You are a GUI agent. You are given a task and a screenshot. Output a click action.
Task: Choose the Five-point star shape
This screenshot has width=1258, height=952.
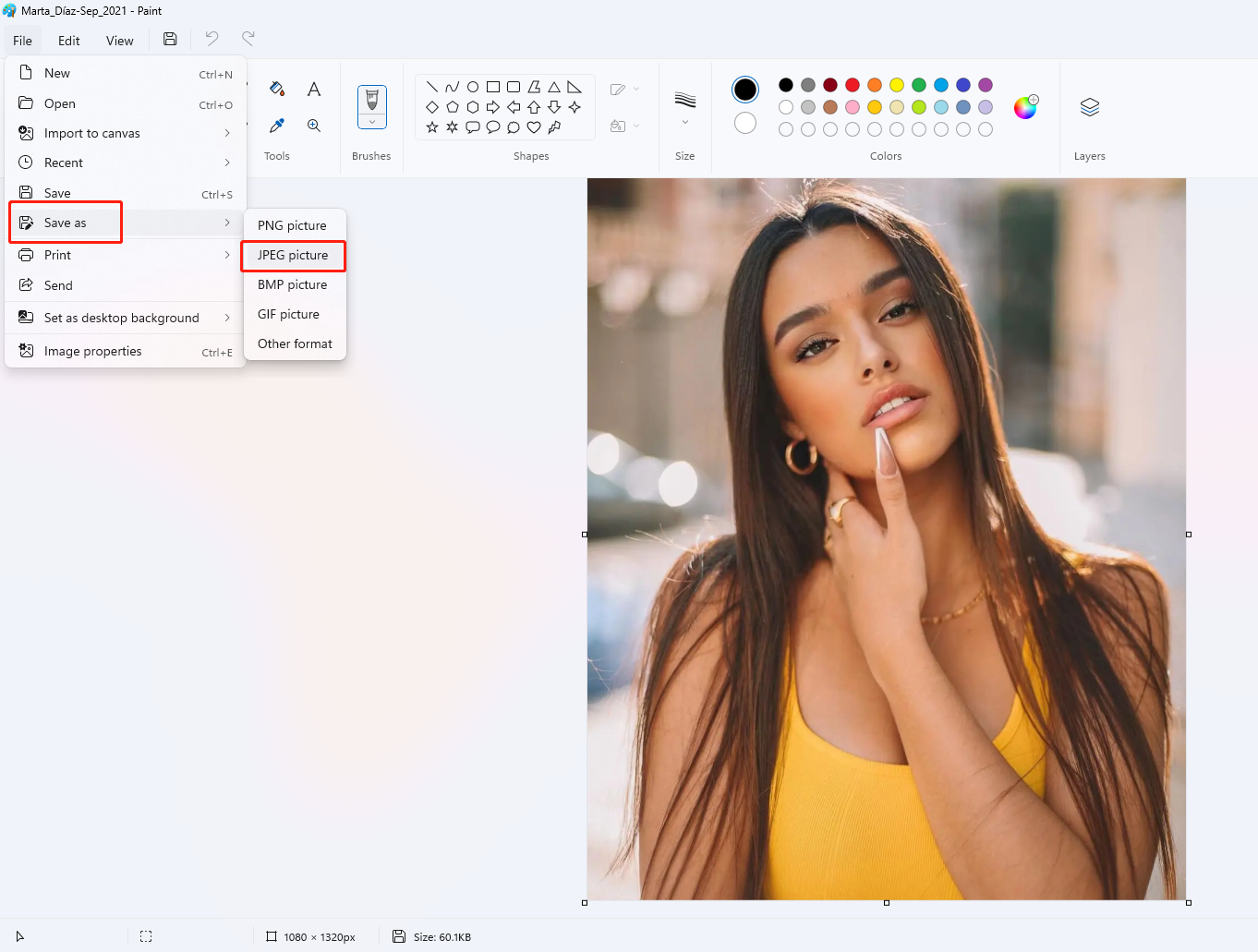pos(432,127)
